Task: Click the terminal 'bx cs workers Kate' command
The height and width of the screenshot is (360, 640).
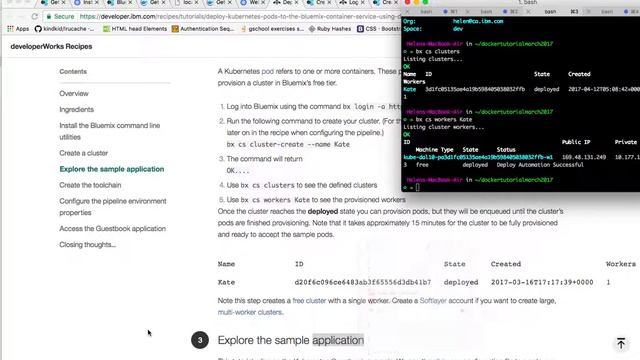Action: pos(444,120)
